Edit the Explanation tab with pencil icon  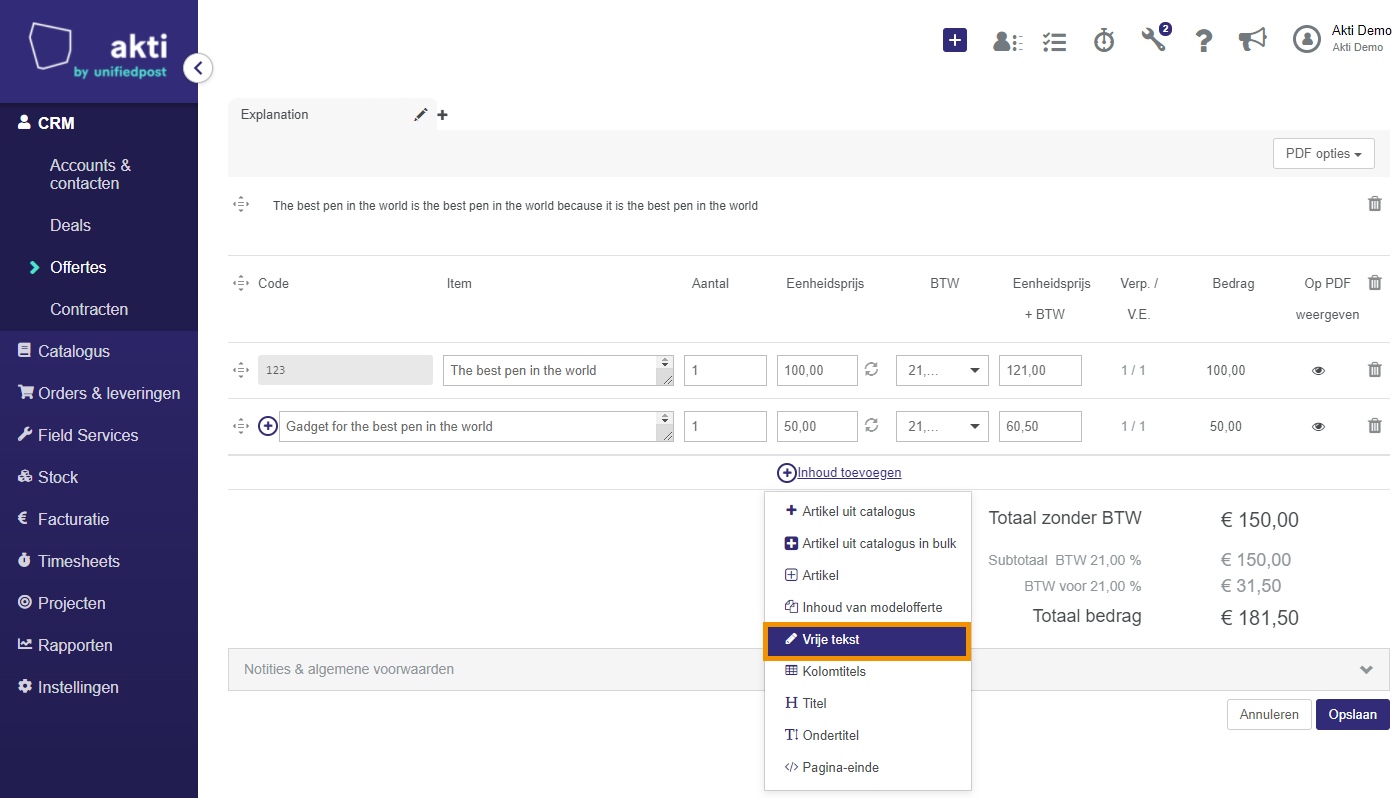tap(421, 114)
